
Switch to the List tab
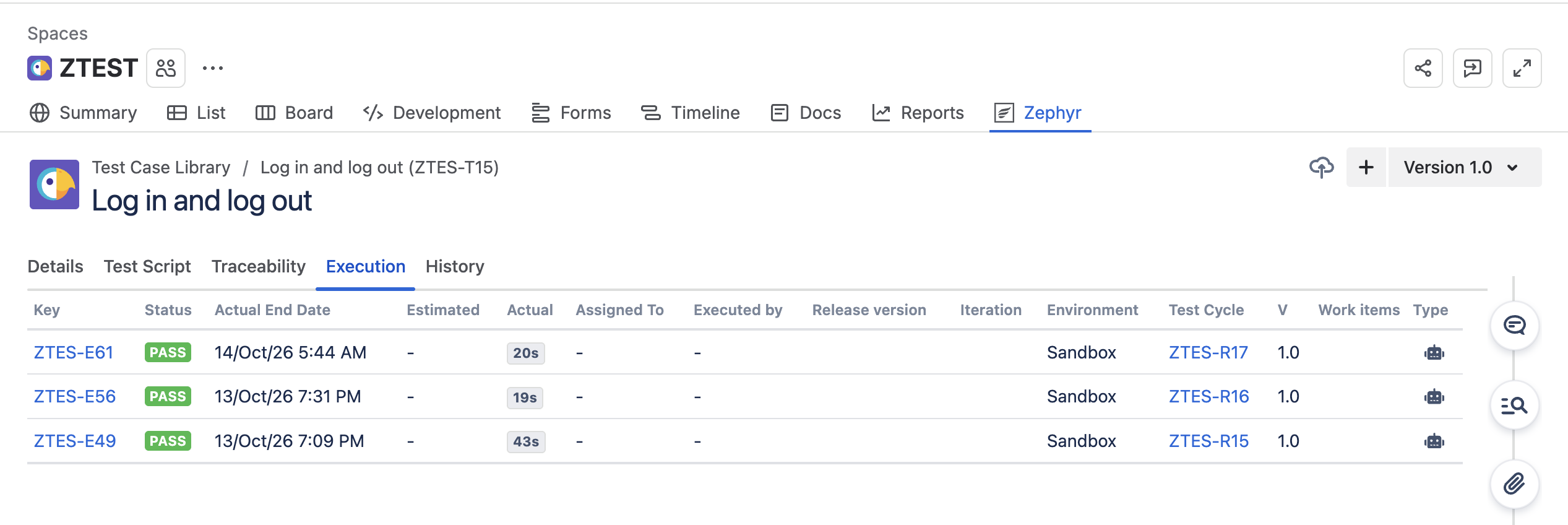point(196,113)
